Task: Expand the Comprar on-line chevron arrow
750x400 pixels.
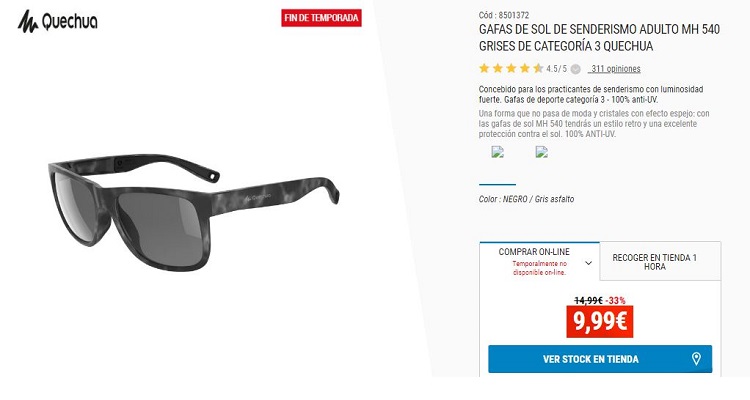Action: (x=589, y=263)
